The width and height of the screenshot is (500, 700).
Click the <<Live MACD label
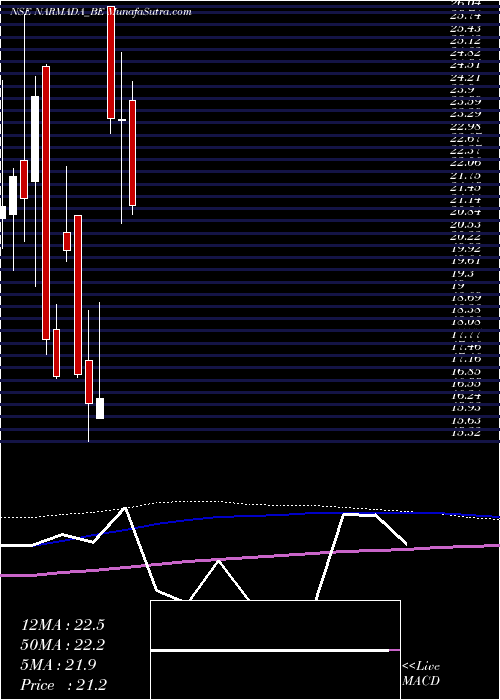point(421,674)
